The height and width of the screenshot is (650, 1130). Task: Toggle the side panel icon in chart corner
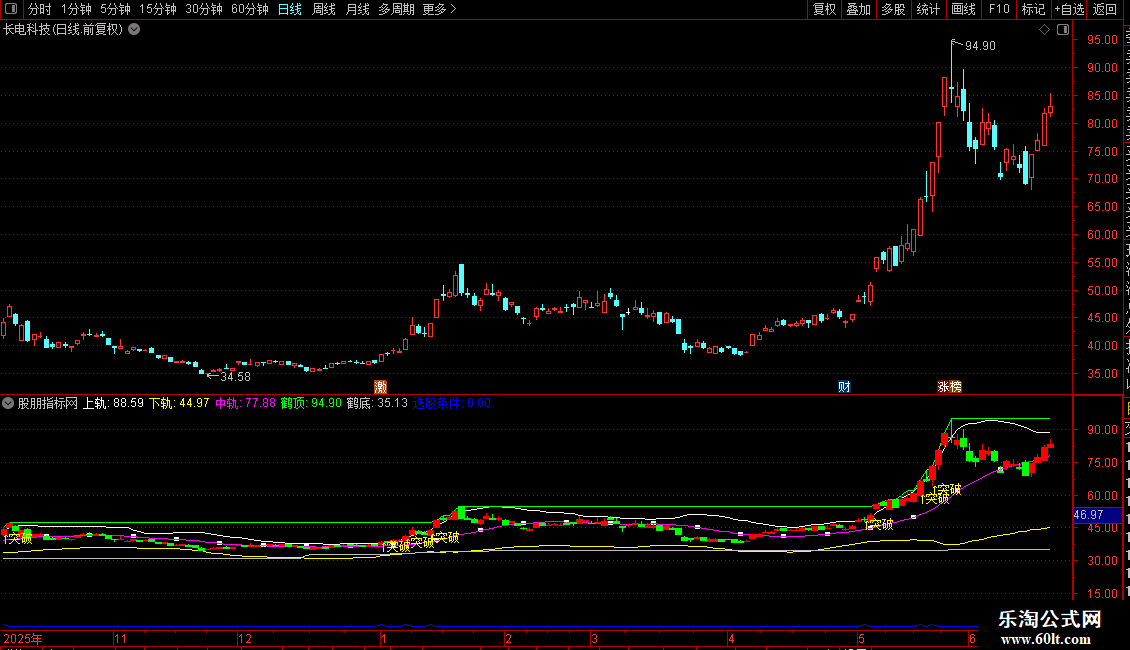coord(1063,30)
